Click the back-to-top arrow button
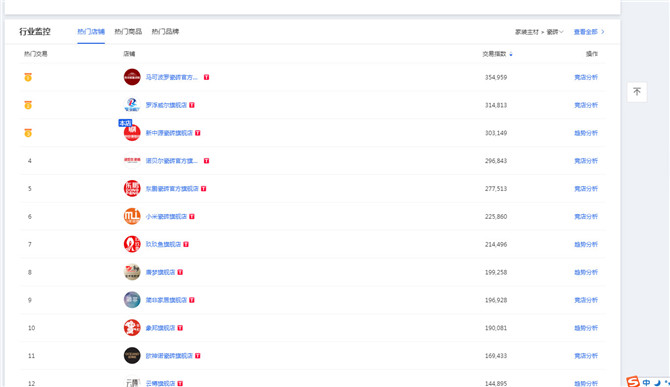 [x=637, y=92]
